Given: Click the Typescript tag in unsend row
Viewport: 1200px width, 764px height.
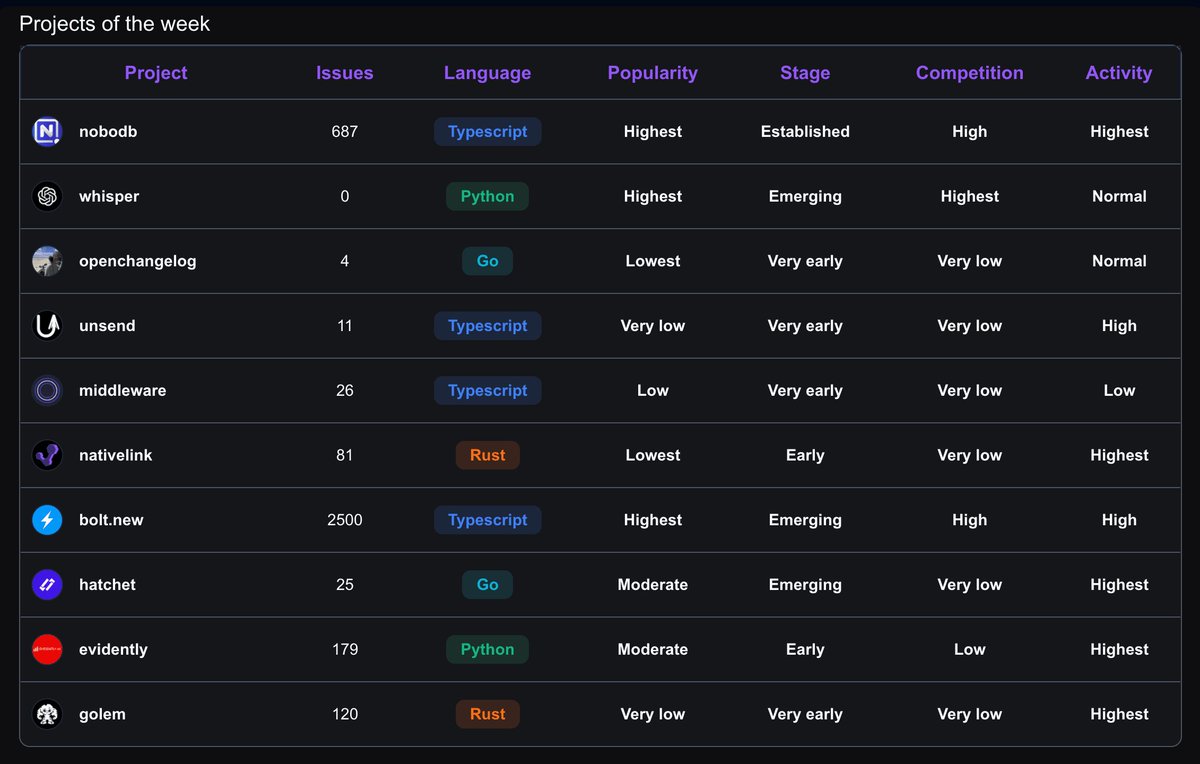Looking at the screenshot, I should [x=487, y=326].
